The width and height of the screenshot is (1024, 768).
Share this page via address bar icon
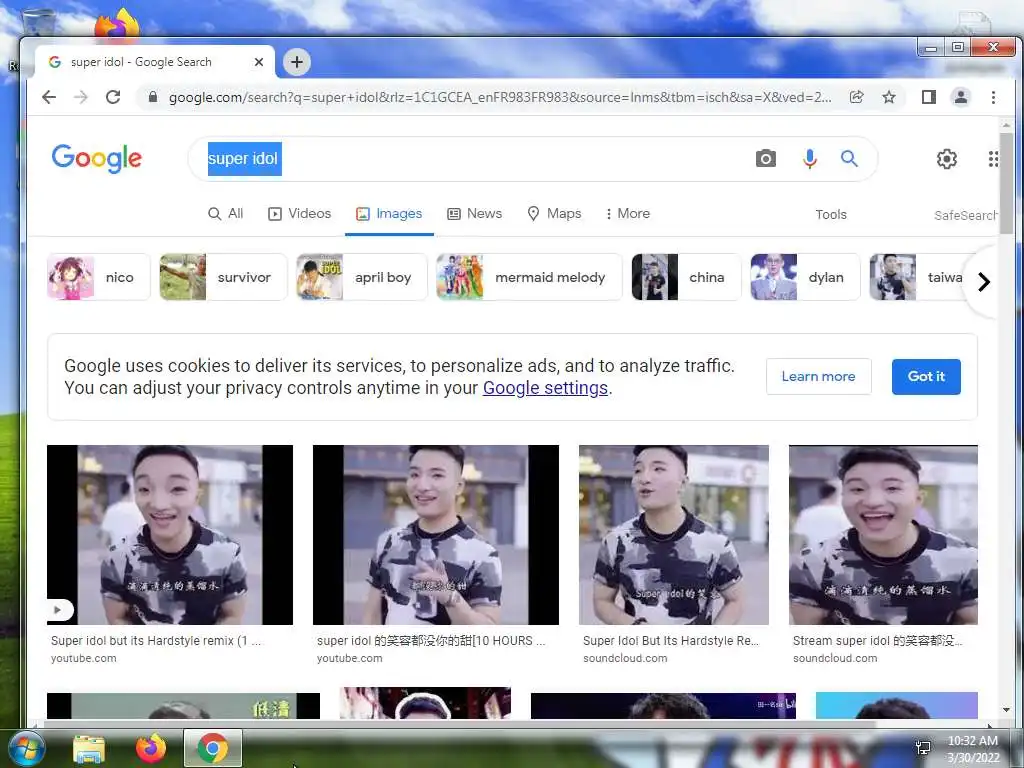tap(856, 97)
